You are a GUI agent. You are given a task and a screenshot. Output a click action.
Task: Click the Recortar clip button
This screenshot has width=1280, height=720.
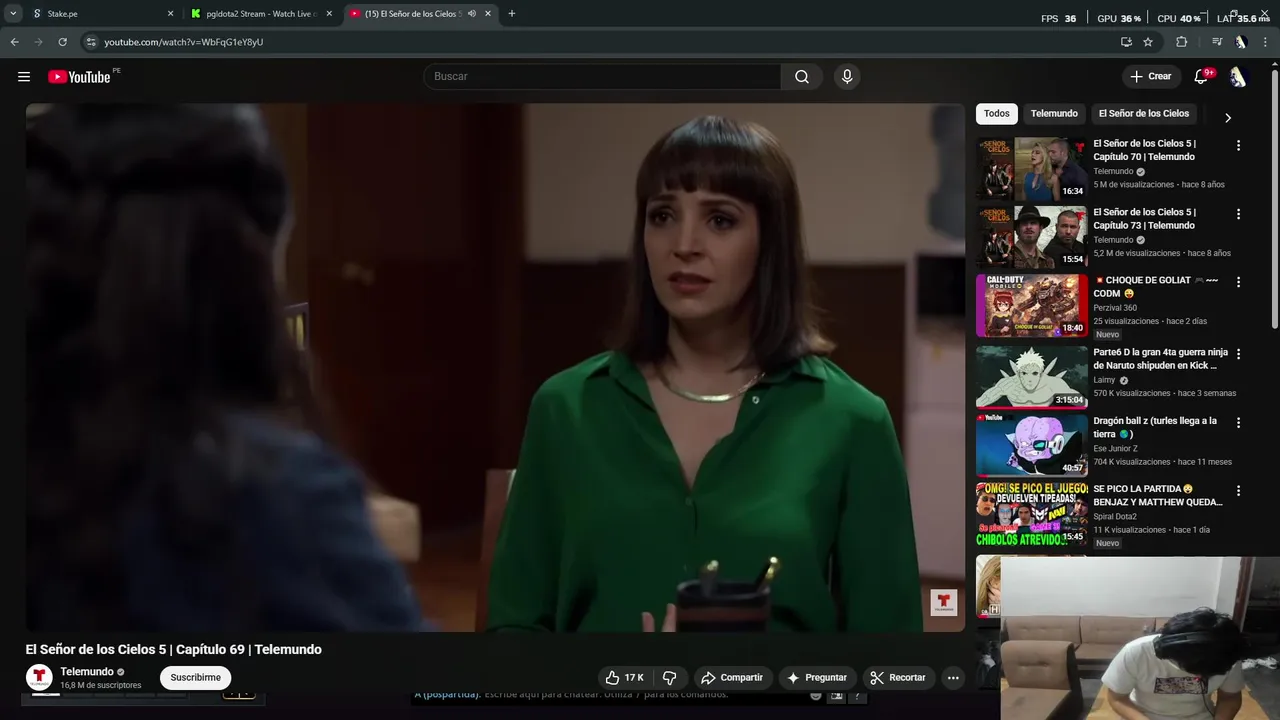pyautogui.click(x=898, y=678)
